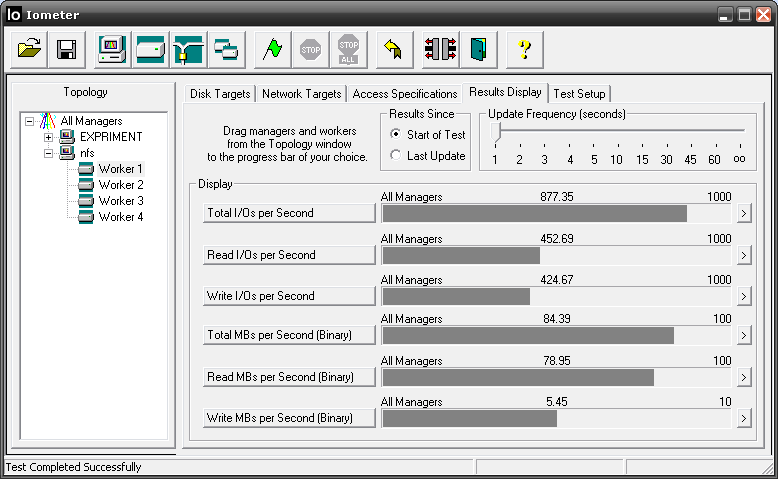Open Access Specifications tab
The height and width of the screenshot is (479, 778).
coord(405,94)
